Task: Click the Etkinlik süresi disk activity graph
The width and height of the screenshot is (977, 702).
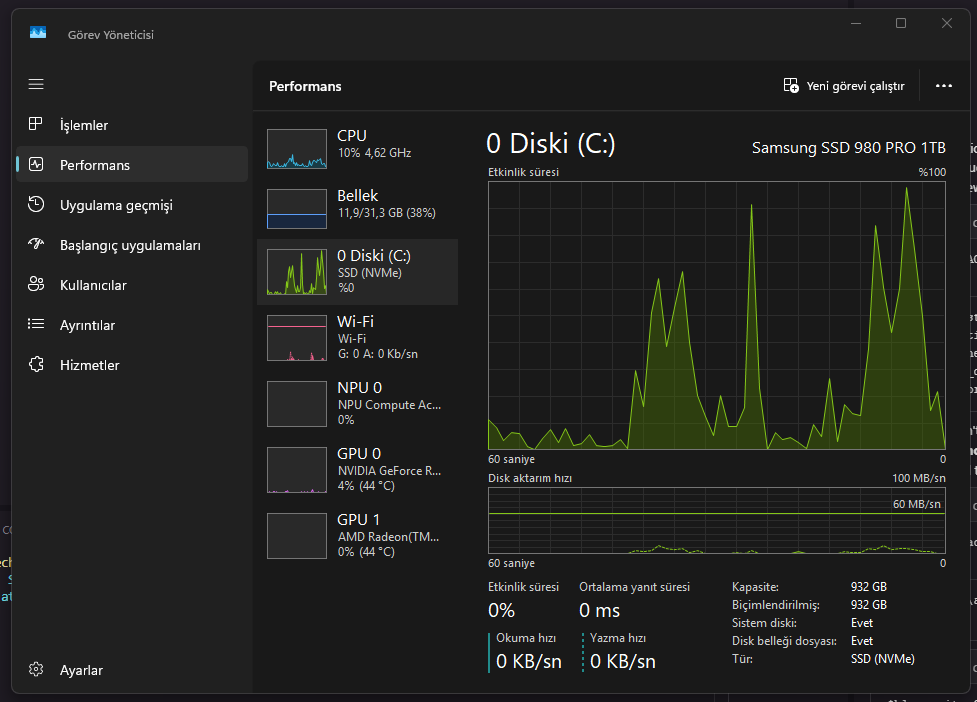Action: click(717, 315)
